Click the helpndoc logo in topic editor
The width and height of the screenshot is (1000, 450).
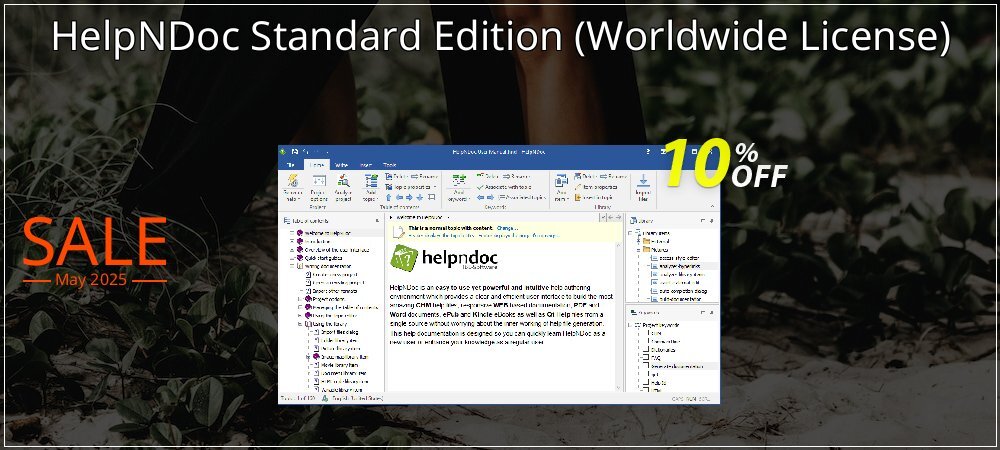pyautogui.click(x=443, y=258)
